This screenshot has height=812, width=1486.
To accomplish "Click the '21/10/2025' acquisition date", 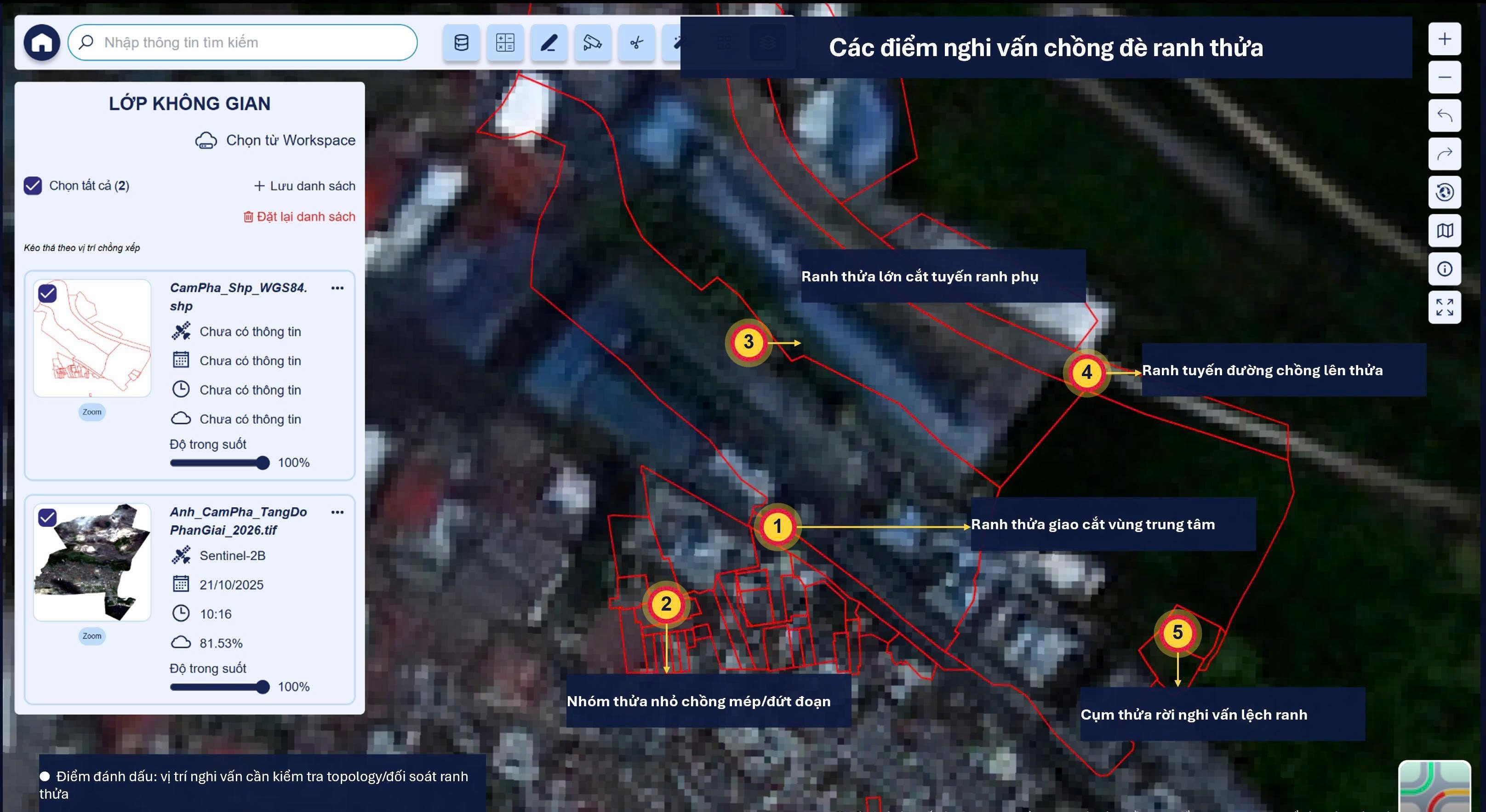I will pos(231,585).
